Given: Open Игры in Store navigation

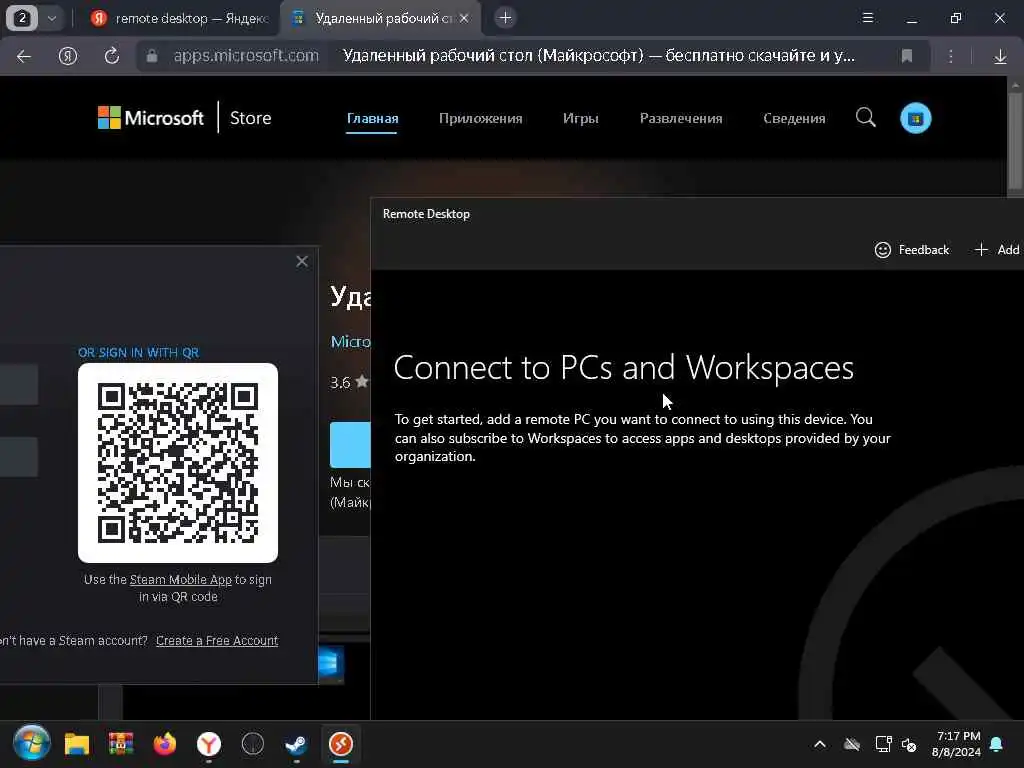Looking at the screenshot, I should tap(581, 119).
